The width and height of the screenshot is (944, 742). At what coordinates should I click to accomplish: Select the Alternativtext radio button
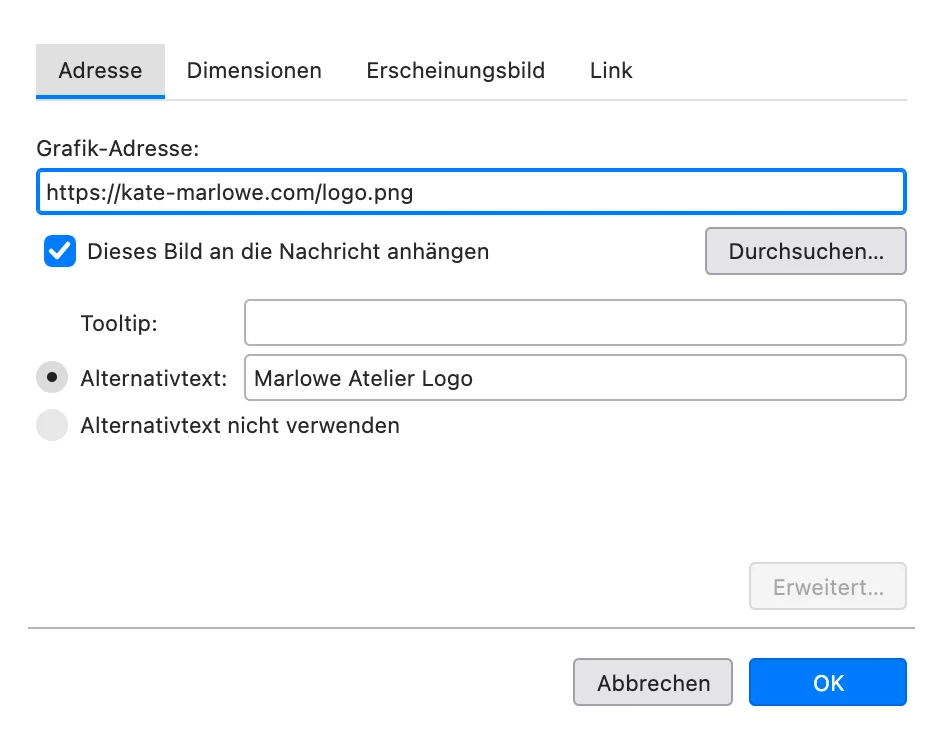[52, 378]
